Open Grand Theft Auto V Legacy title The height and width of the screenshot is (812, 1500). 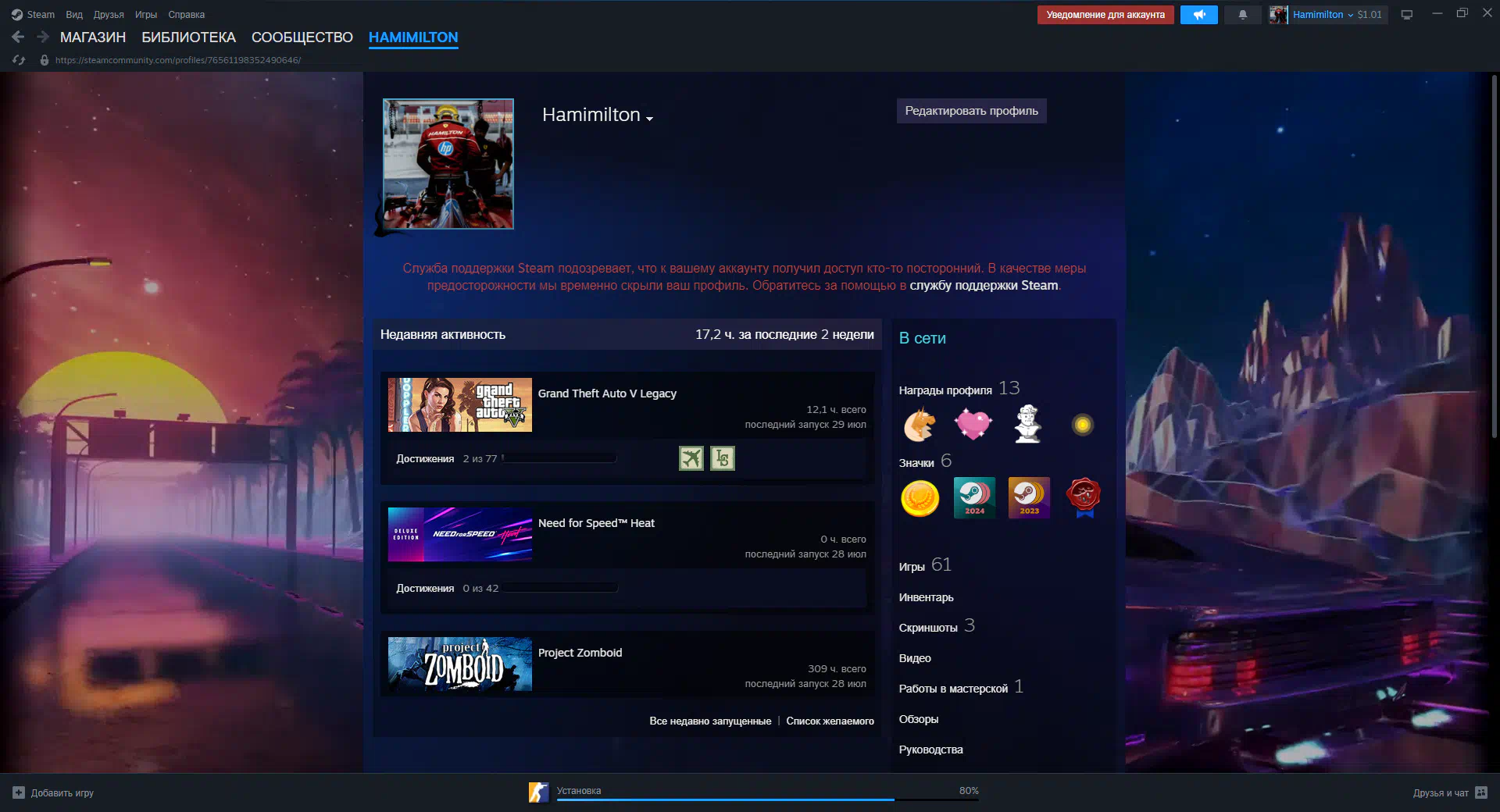point(607,394)
